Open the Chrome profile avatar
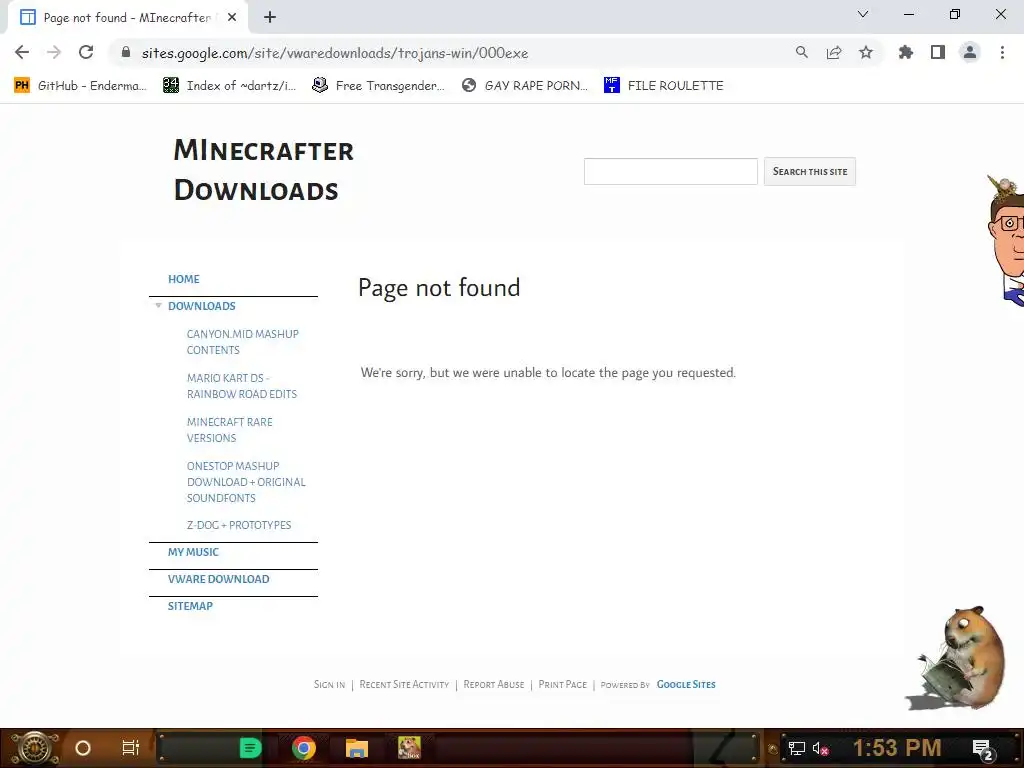 [970, 52]
